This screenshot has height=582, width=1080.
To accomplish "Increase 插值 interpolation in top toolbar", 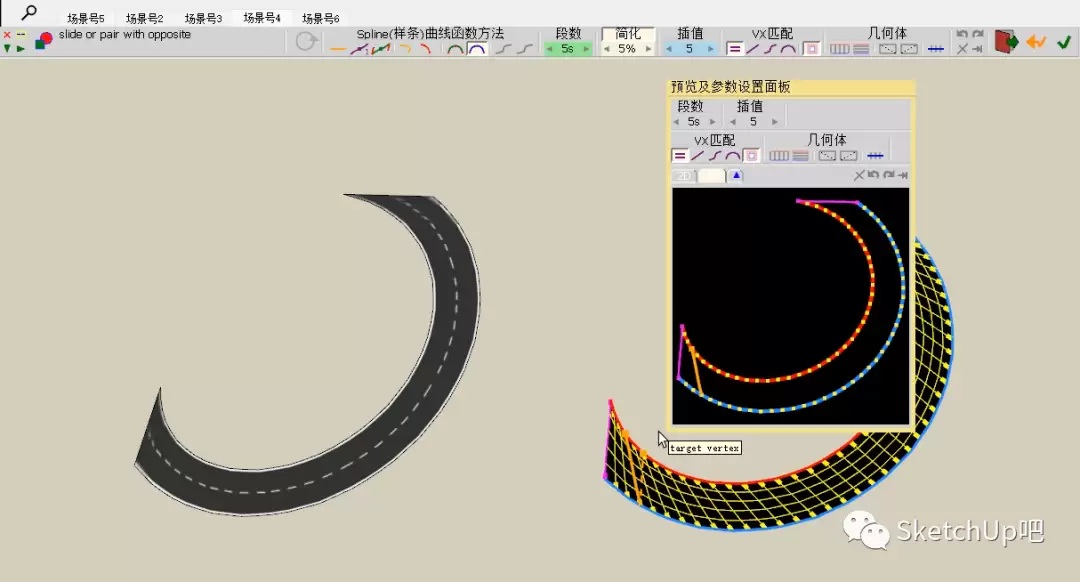I will [710, 49].
